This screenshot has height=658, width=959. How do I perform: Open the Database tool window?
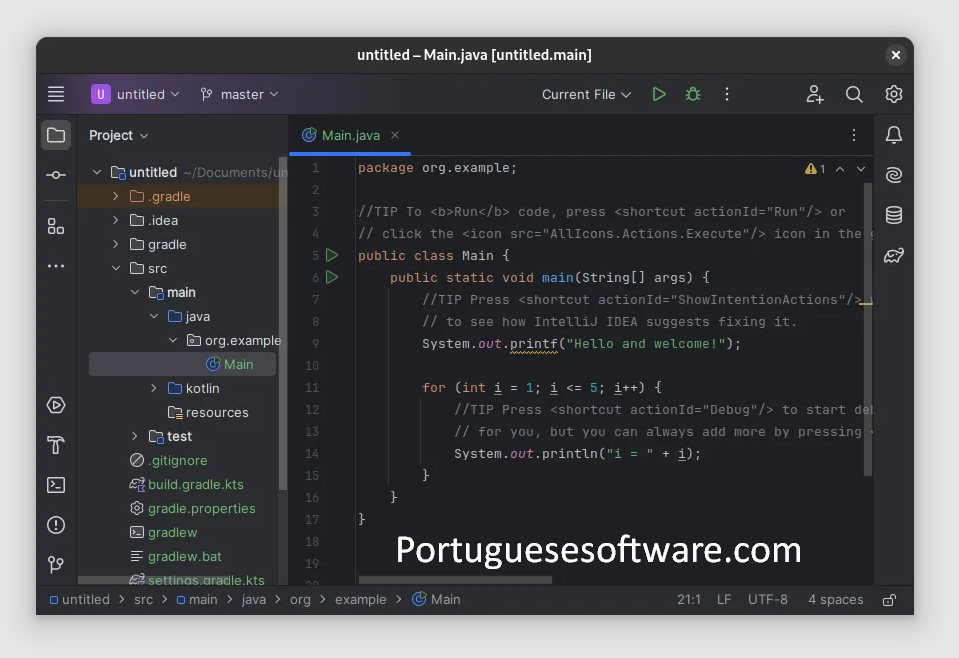click(x=893, y=214)
